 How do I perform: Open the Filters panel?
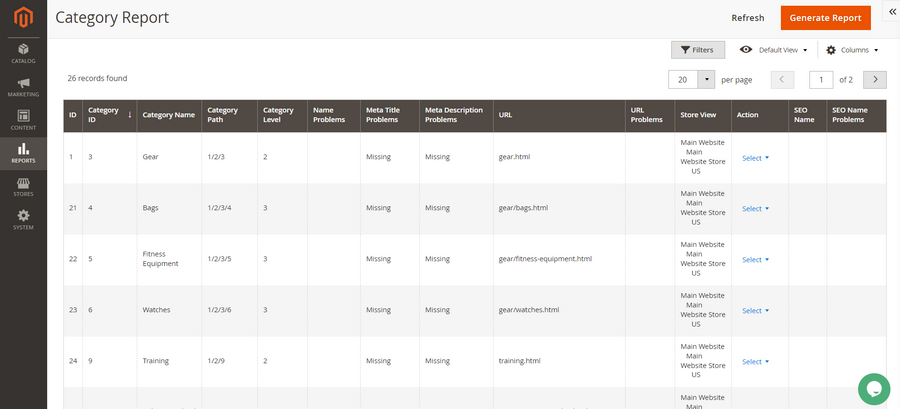click(x=698, y=50)
